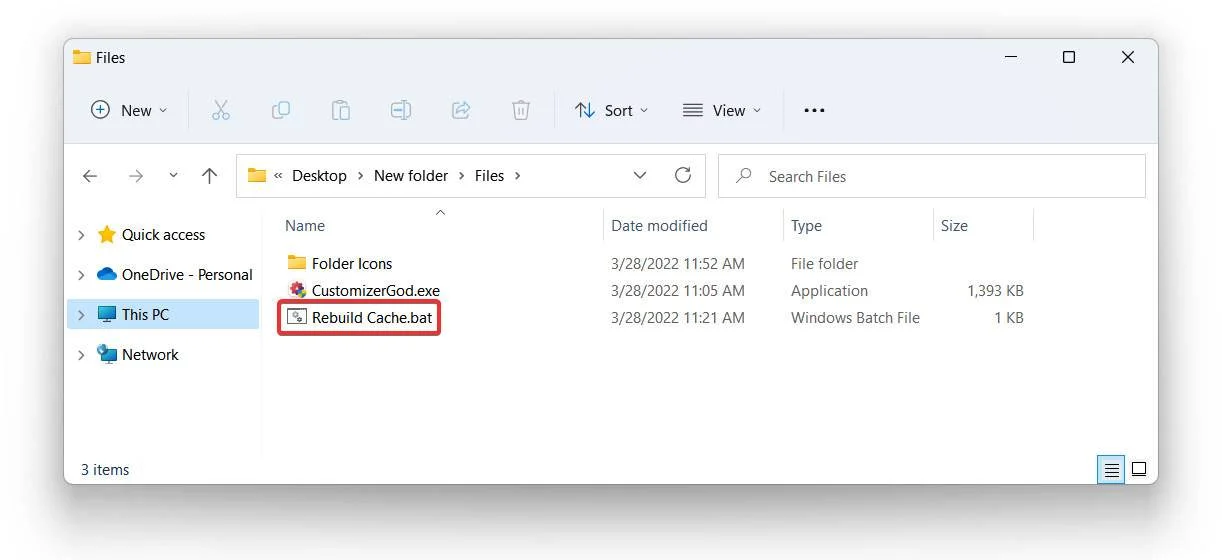Open the New dropdown menu
The height and width of the screenshot is (560, 1222).
click(x=129, y=110)
